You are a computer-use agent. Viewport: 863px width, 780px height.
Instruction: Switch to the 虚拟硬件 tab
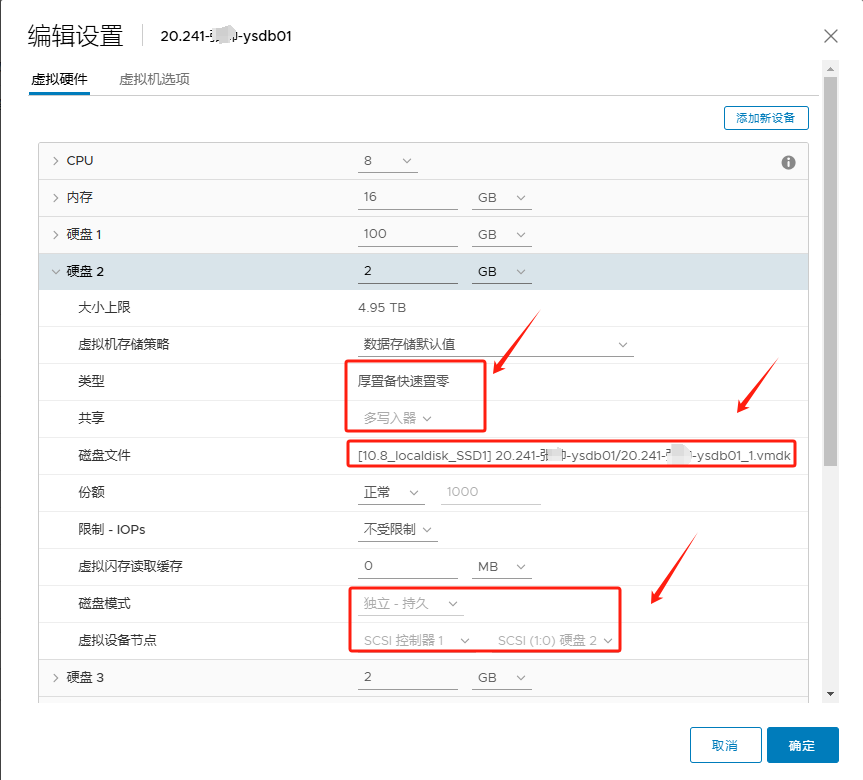[59, 79]
